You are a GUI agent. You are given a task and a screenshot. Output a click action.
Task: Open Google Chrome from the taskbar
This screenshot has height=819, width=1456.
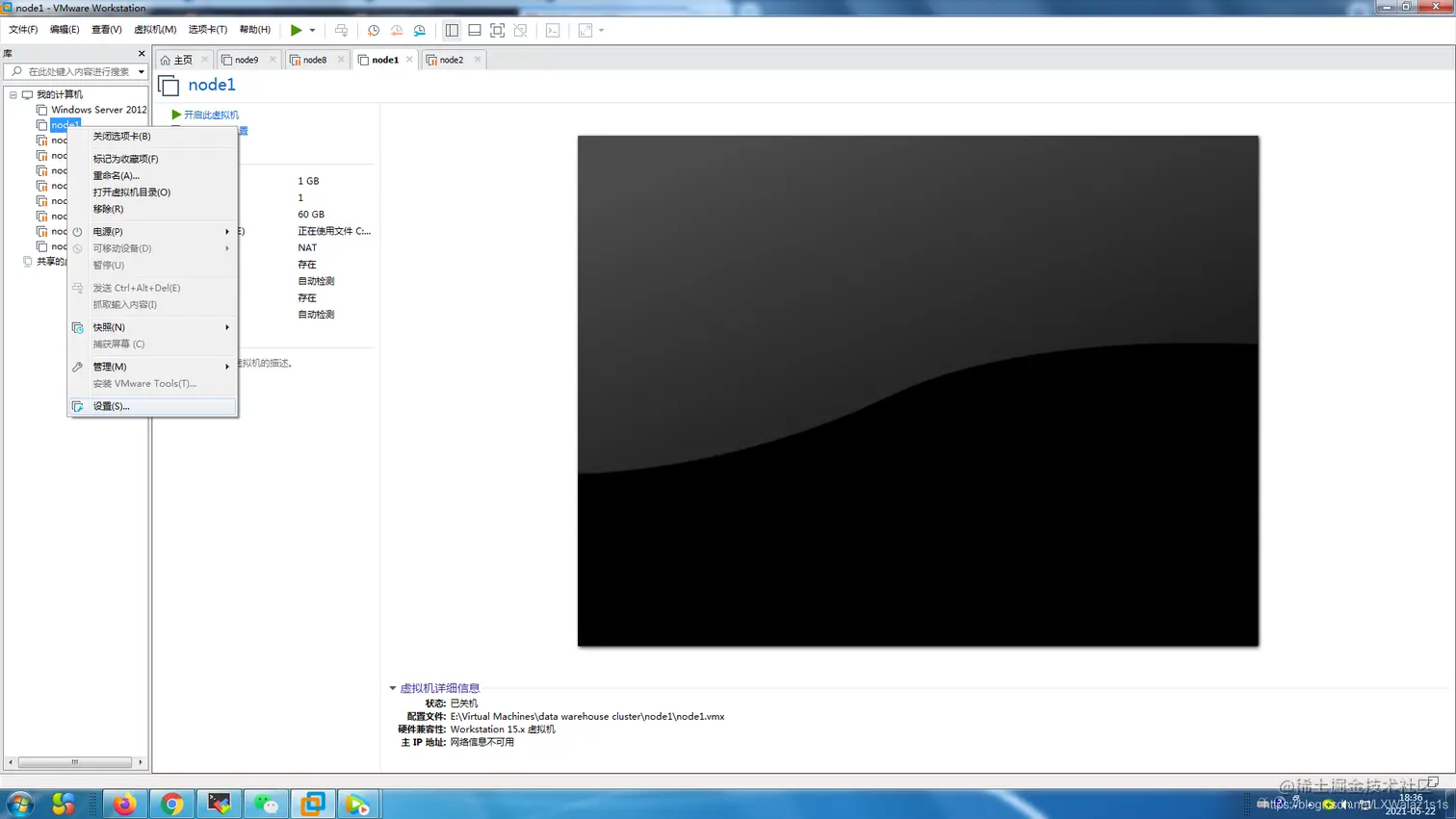pos(172,804)
